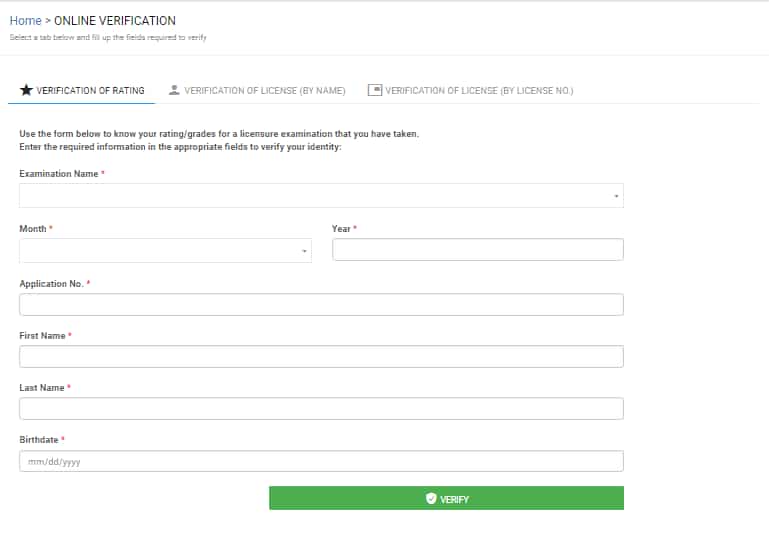Click the ID card icon for license by number
This screenshot has height=539, width=769.
tap(375, 90)
